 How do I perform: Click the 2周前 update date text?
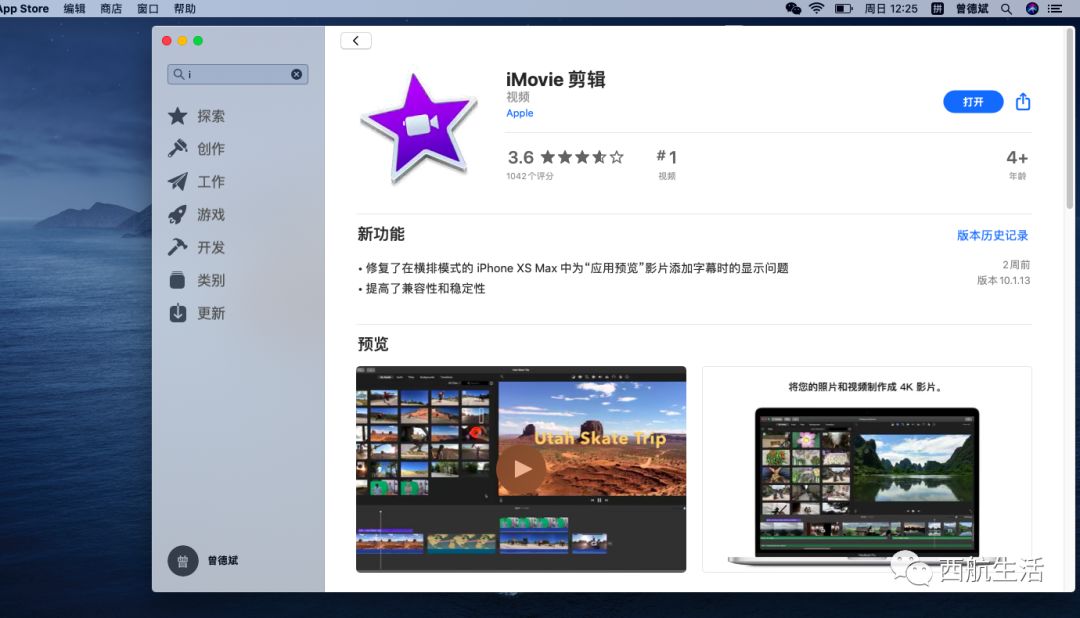coord(1016,265)
